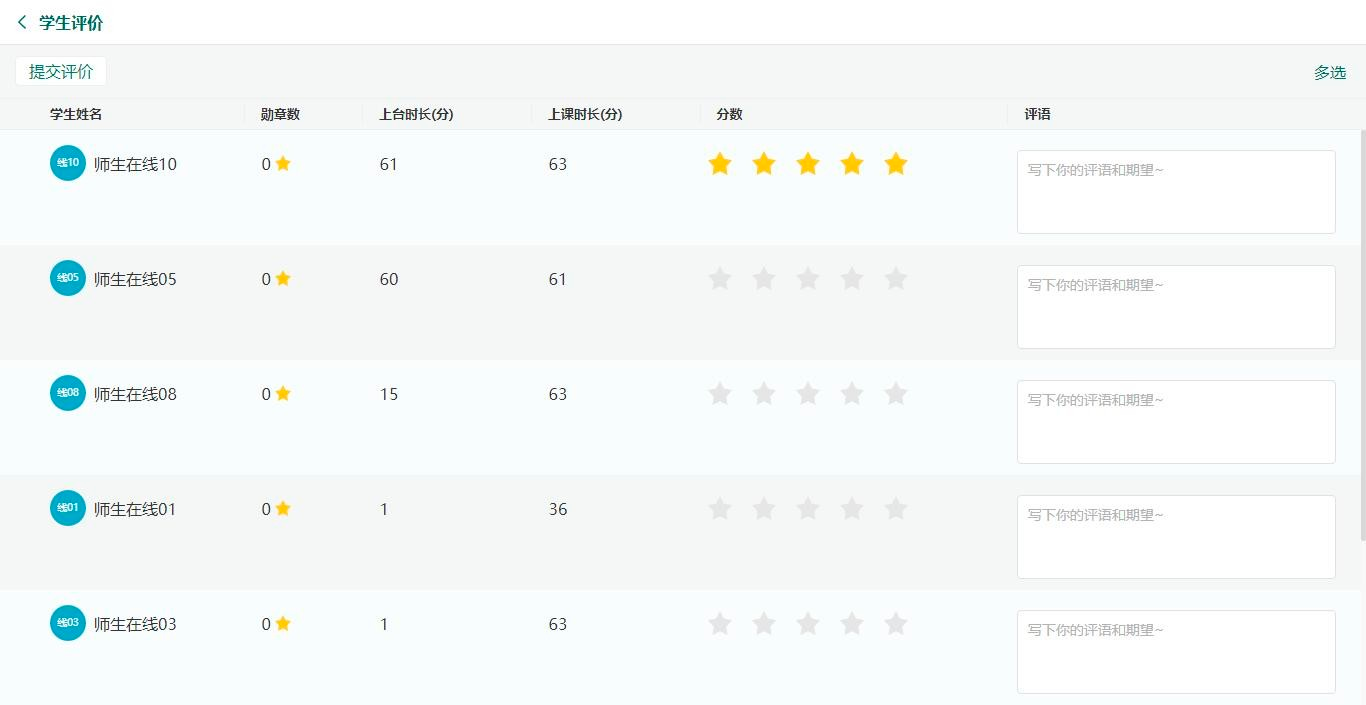
Task: Click comment field for 师生在线01
Action: (1176, 537)
